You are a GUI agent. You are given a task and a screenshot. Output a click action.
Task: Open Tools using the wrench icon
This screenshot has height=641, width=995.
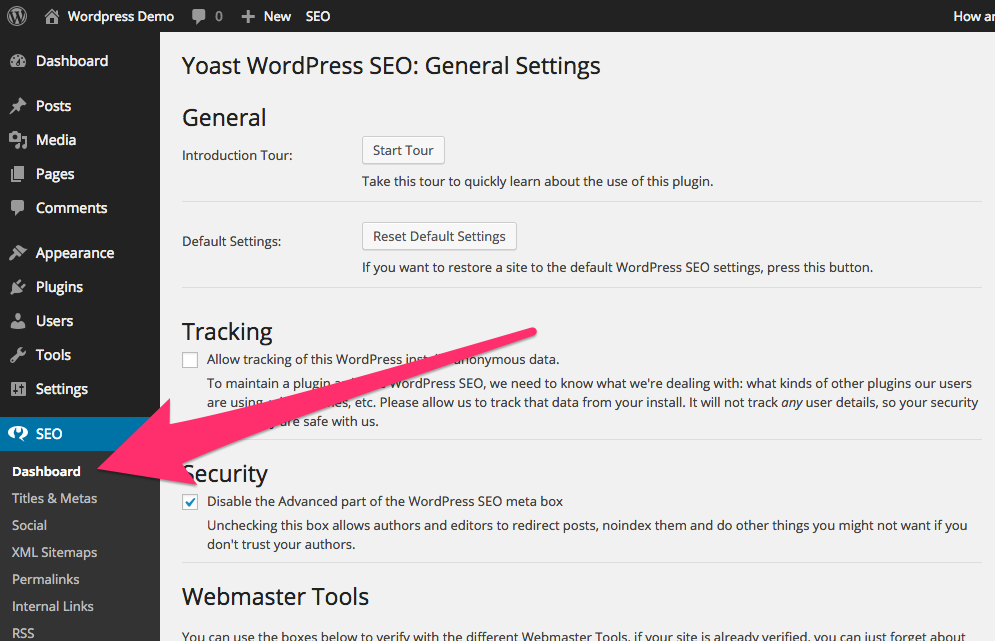pos(18,355)
